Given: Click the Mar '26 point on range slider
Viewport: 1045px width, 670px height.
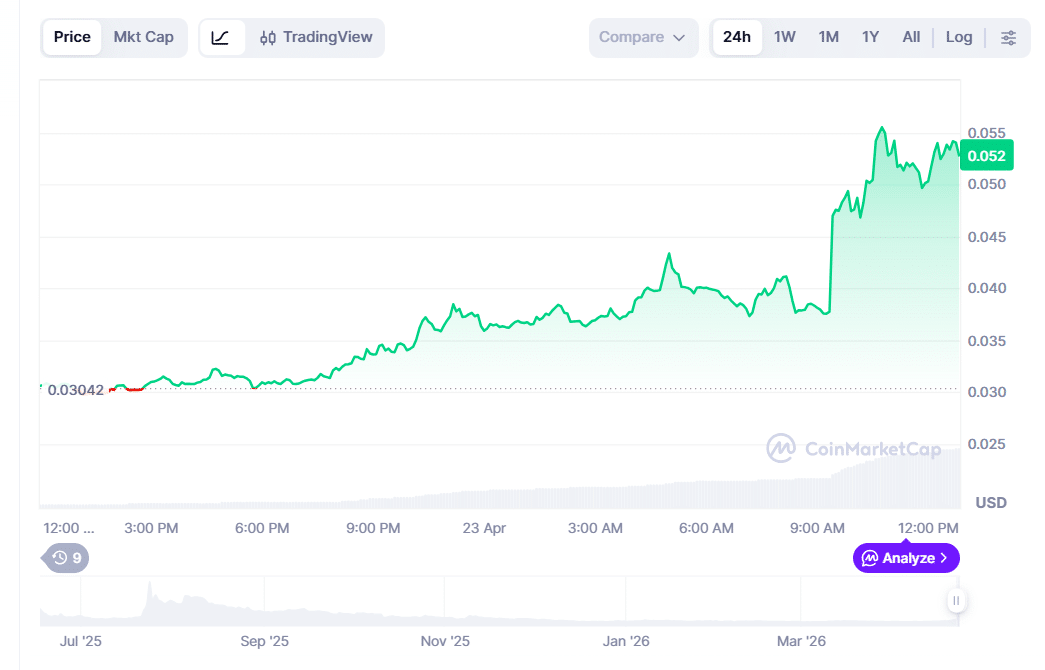Looking at the screenshot, I should tap(803, 640).
